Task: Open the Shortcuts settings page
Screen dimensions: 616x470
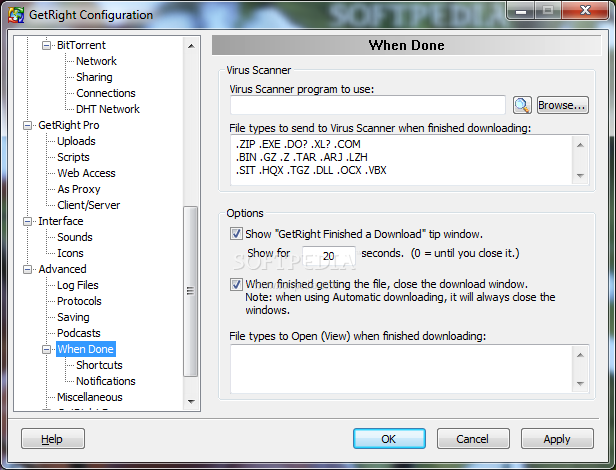Action: (99, 365)
